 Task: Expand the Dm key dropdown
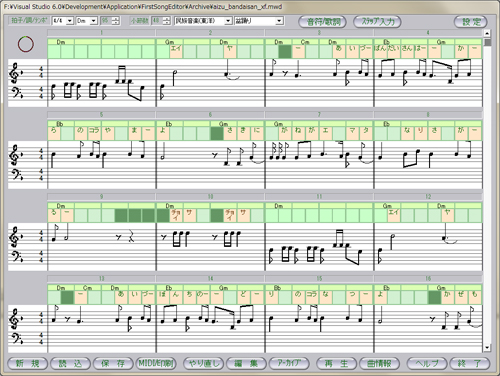(94, 21)
